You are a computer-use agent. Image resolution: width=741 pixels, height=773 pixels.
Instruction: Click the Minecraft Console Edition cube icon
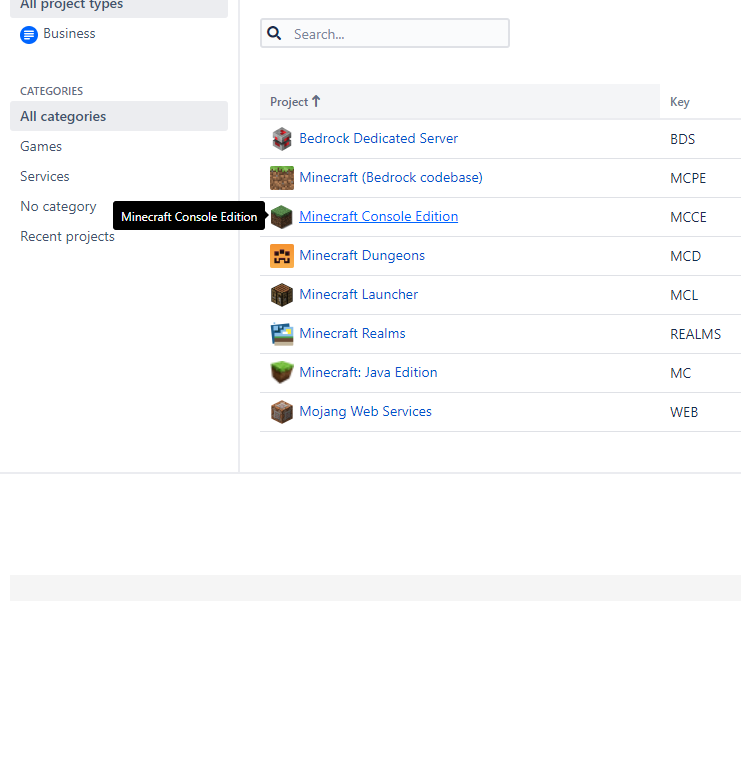[282, 217]
